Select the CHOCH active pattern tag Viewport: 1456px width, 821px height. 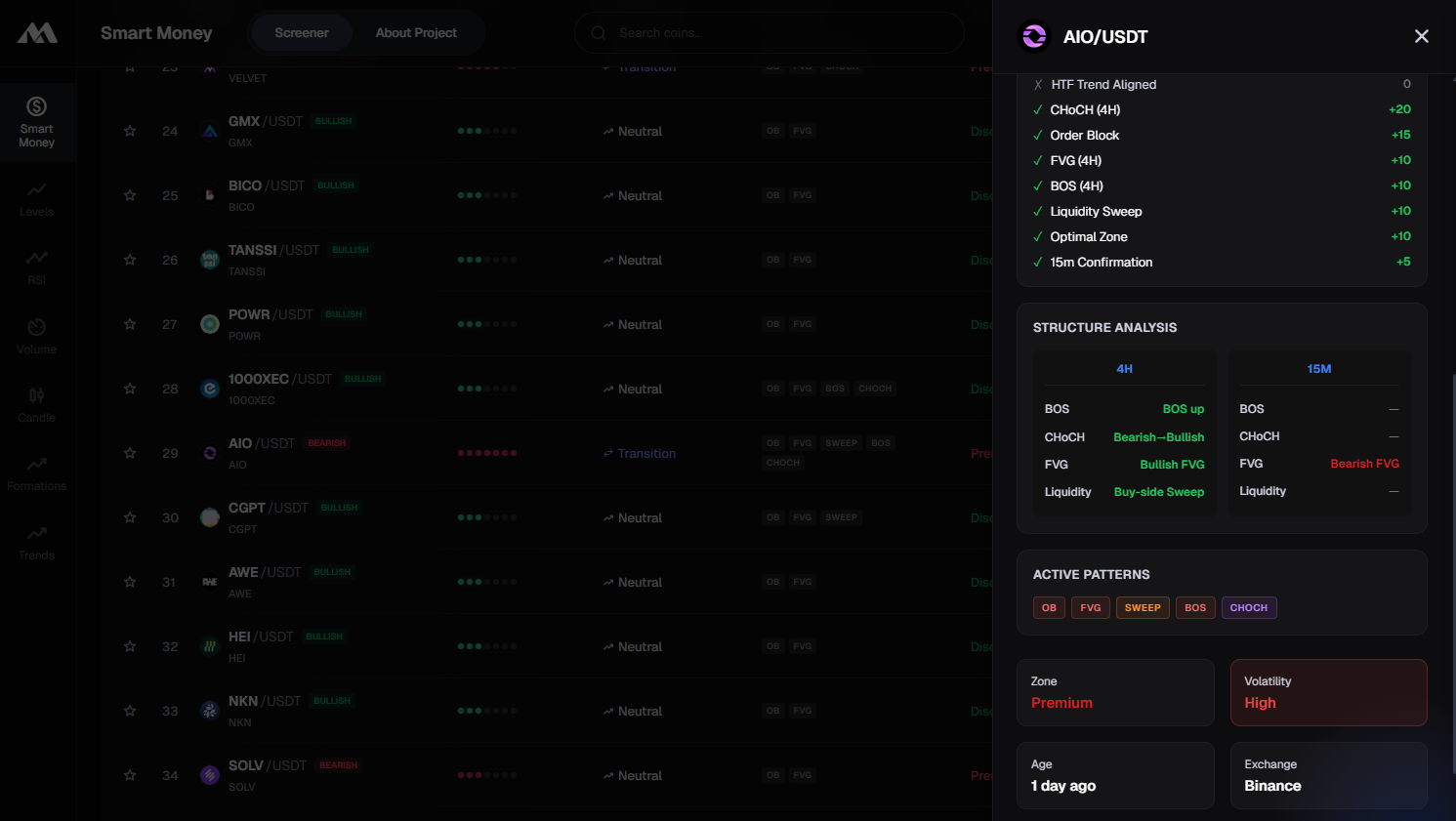(x=1248, y=607)
